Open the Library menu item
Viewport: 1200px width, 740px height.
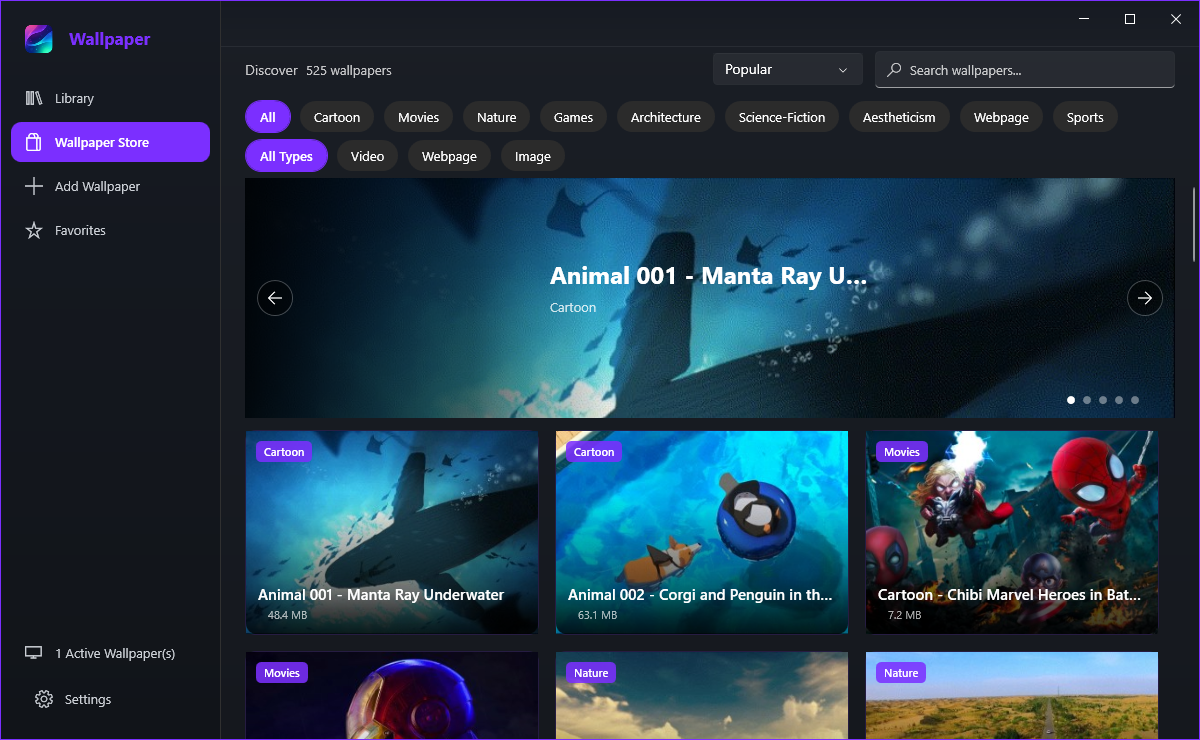tap(110, 98)
